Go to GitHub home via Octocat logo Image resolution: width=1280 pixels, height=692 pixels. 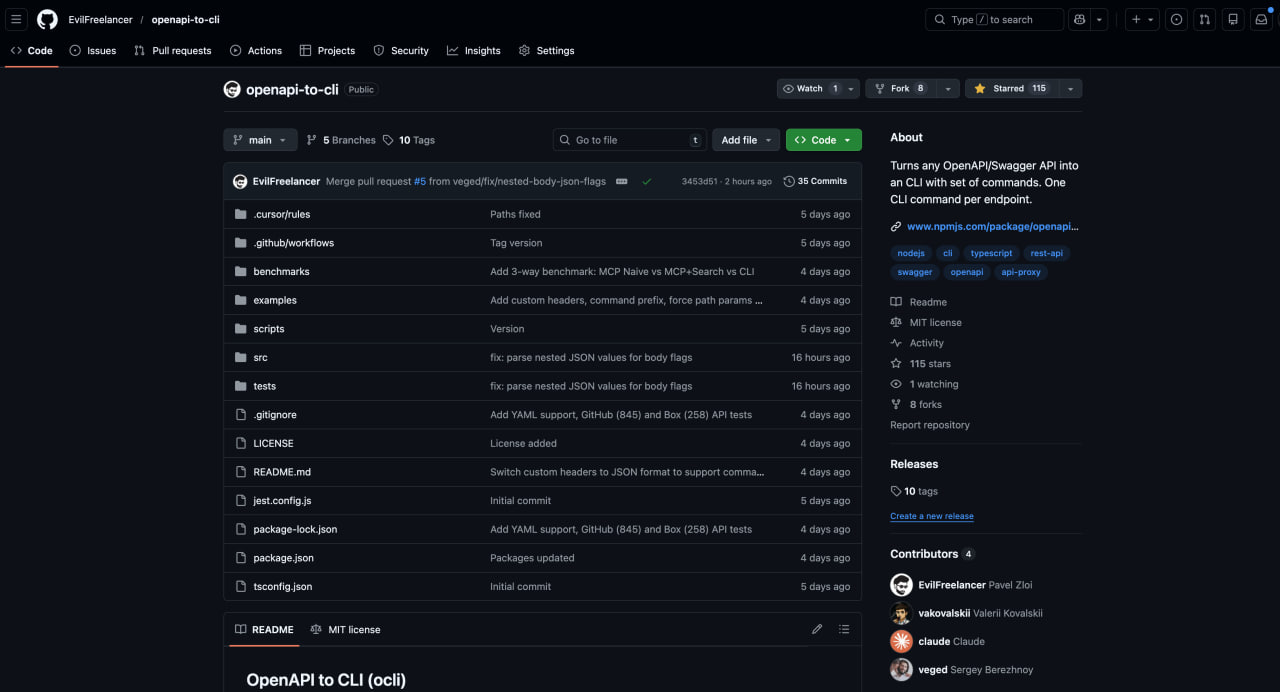pyautogui.click(x=47, y=19)
